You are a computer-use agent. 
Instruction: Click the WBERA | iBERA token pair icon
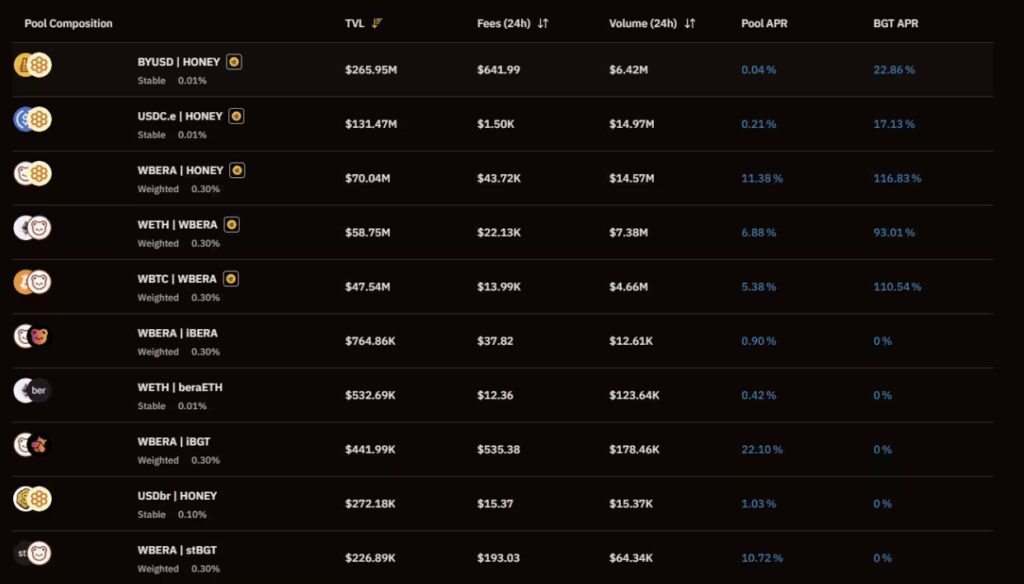tap(32, 336)
